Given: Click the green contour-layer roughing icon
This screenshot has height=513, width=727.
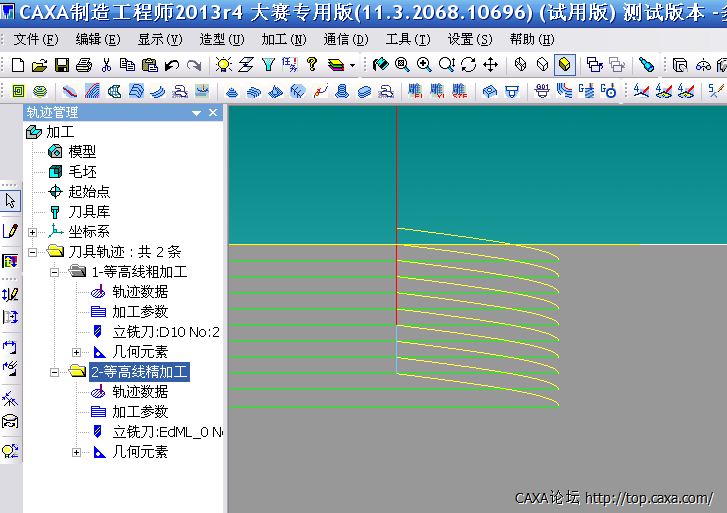Looking at the screenshot, I should (40, 91).
